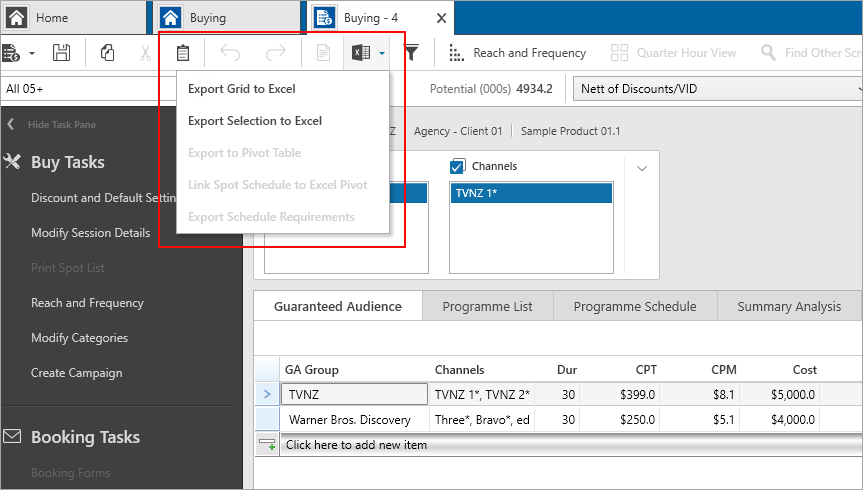The height and width of the screenshot is (490, 863).
Task: Click the TVNZ 1*, TVNZ 2* channels cell
Action: pyautogui.click(x=482, y=394)
